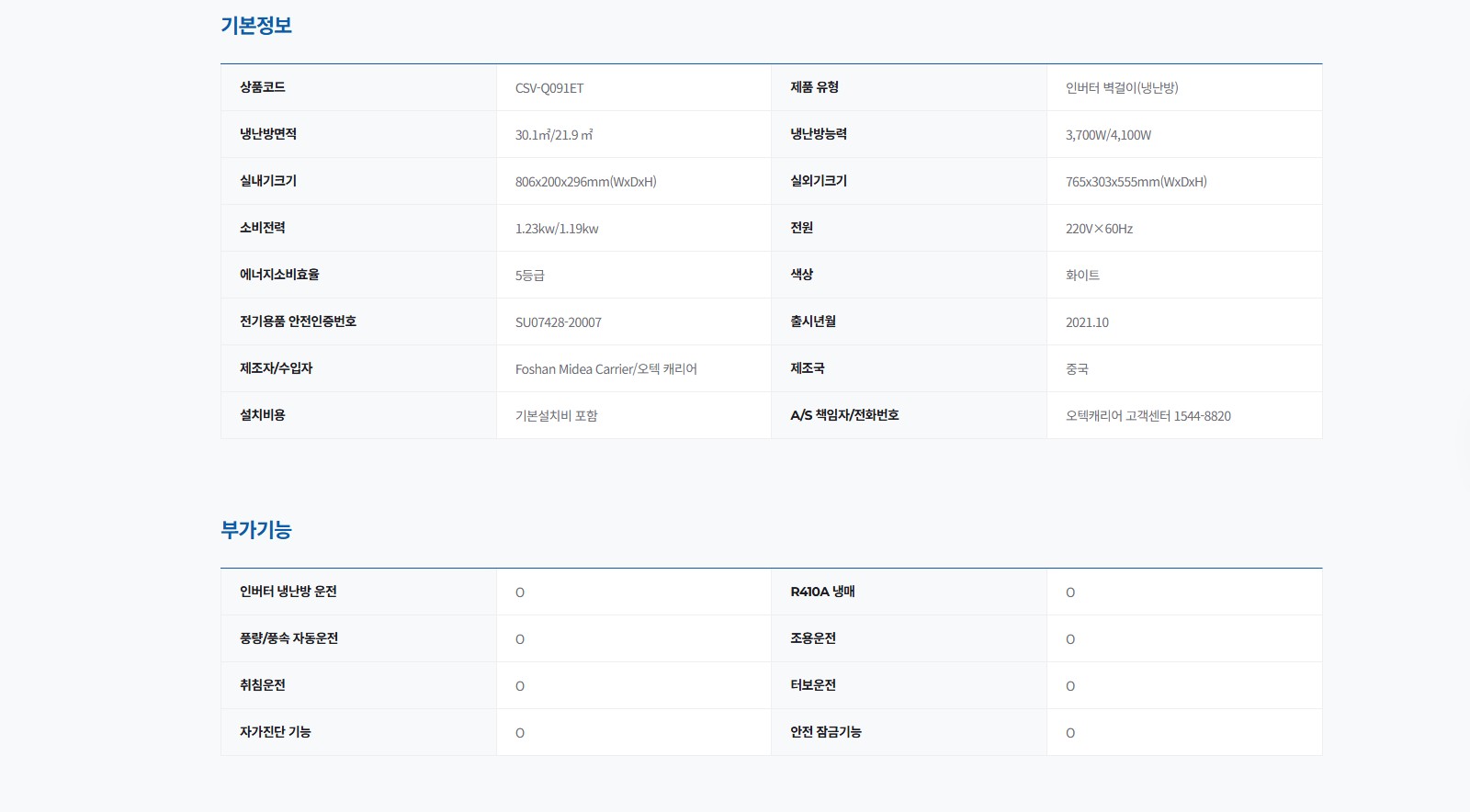The height and width of the screenshot is (812, 1470).
Task: Select the outdoor unit size 765x303x555mm
Action: pyautogui.click(x=1136, y=182)
